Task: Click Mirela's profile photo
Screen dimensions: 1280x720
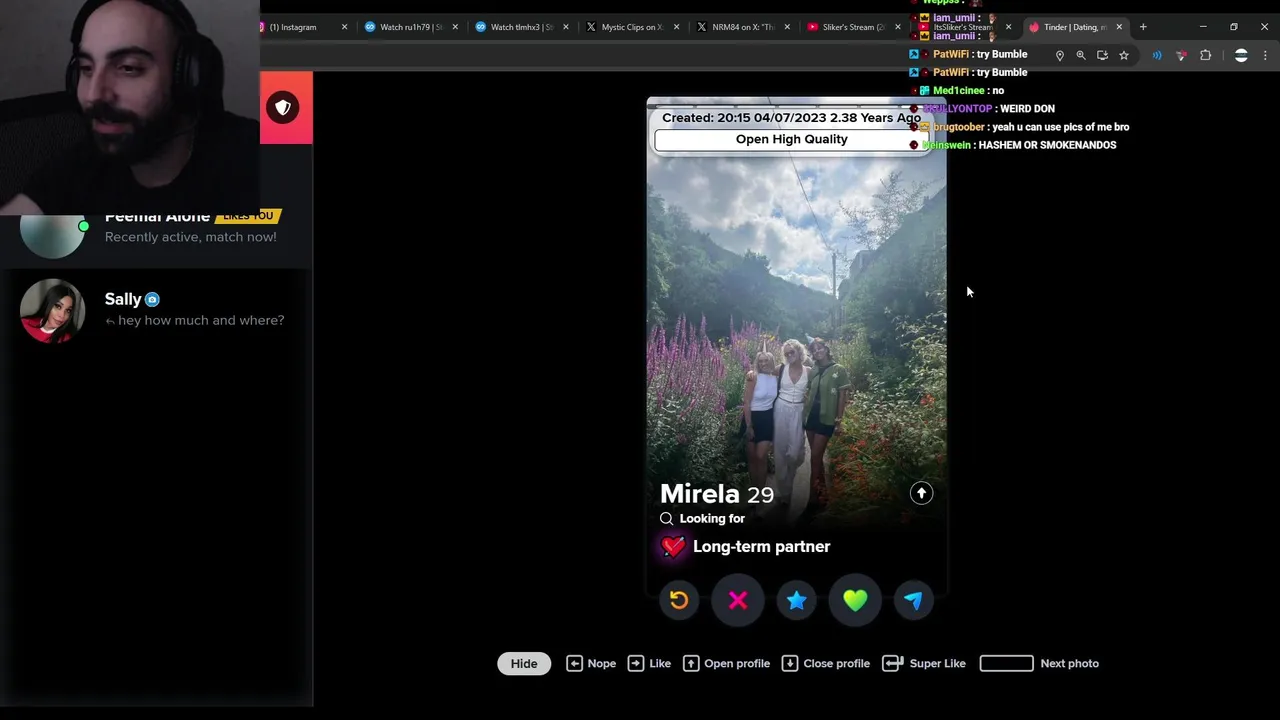Action: coord(796,320)
